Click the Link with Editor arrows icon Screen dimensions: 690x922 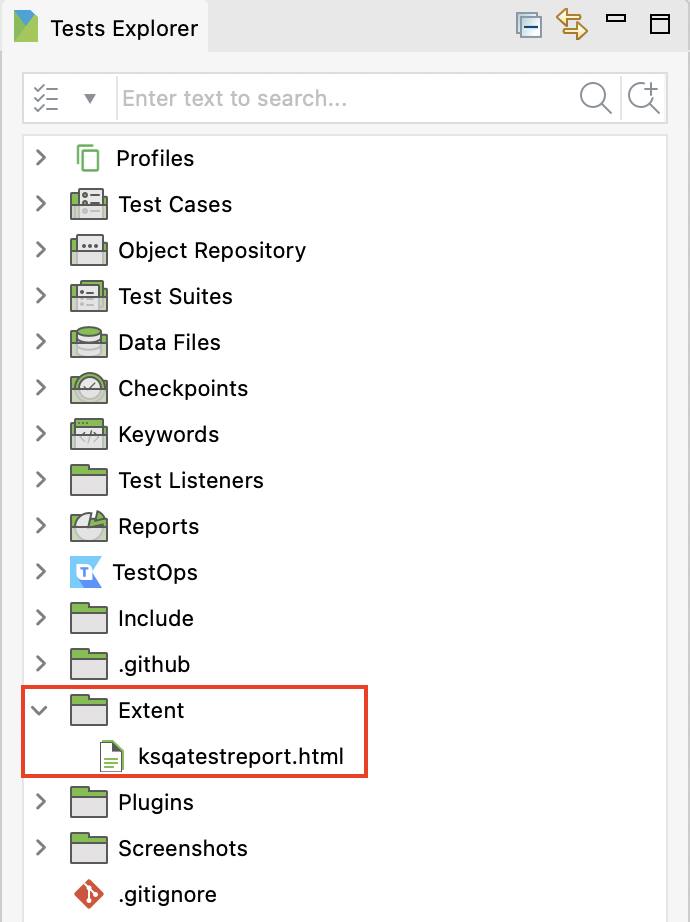coord(572,24)
